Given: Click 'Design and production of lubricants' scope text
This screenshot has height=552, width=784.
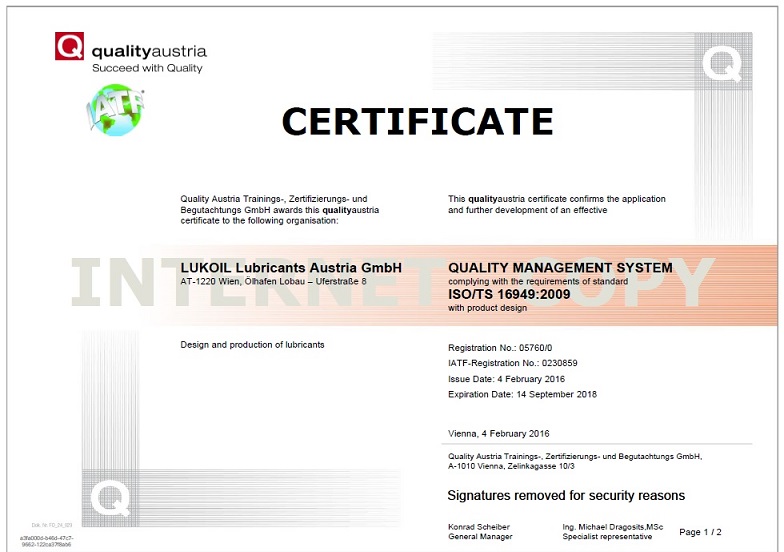Looking at the screenshot, I should tap(252, 344).
